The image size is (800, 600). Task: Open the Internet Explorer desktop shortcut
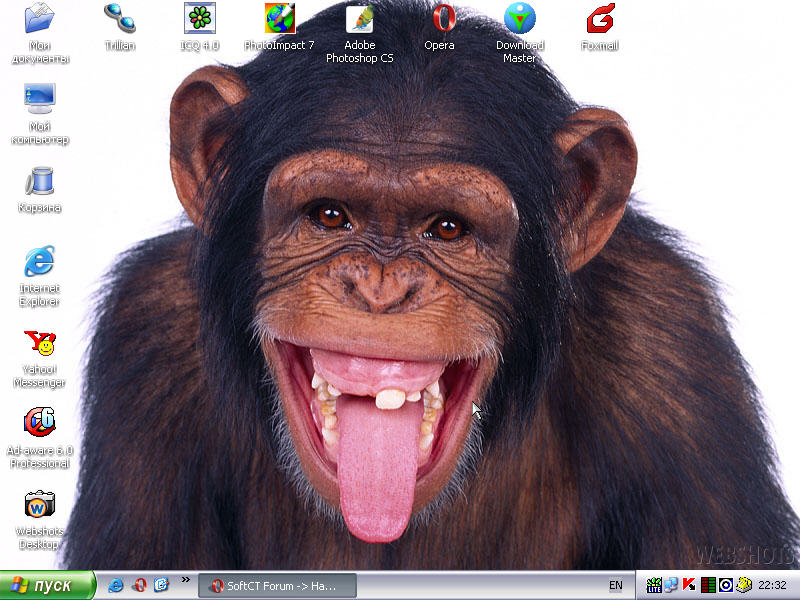(x=39, y=263)
